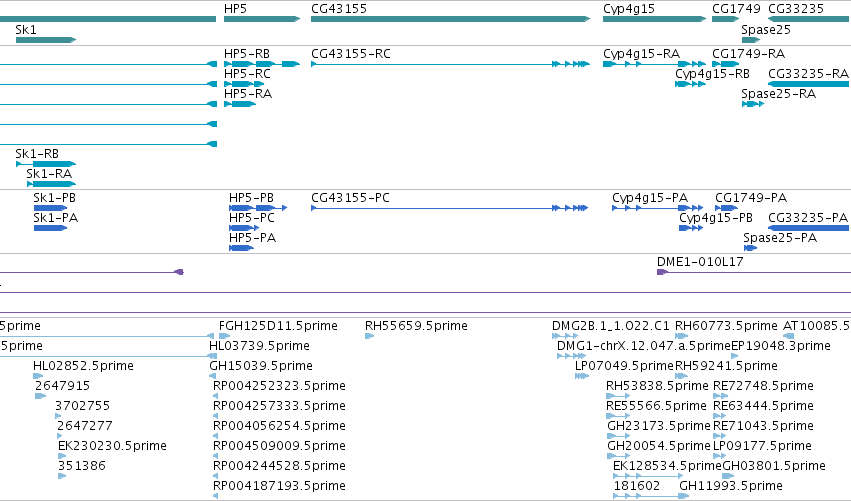This screenshot has width=851, height=501.
Task: Click transcript CG43155-RC label
Action: (x=351, y=54)
